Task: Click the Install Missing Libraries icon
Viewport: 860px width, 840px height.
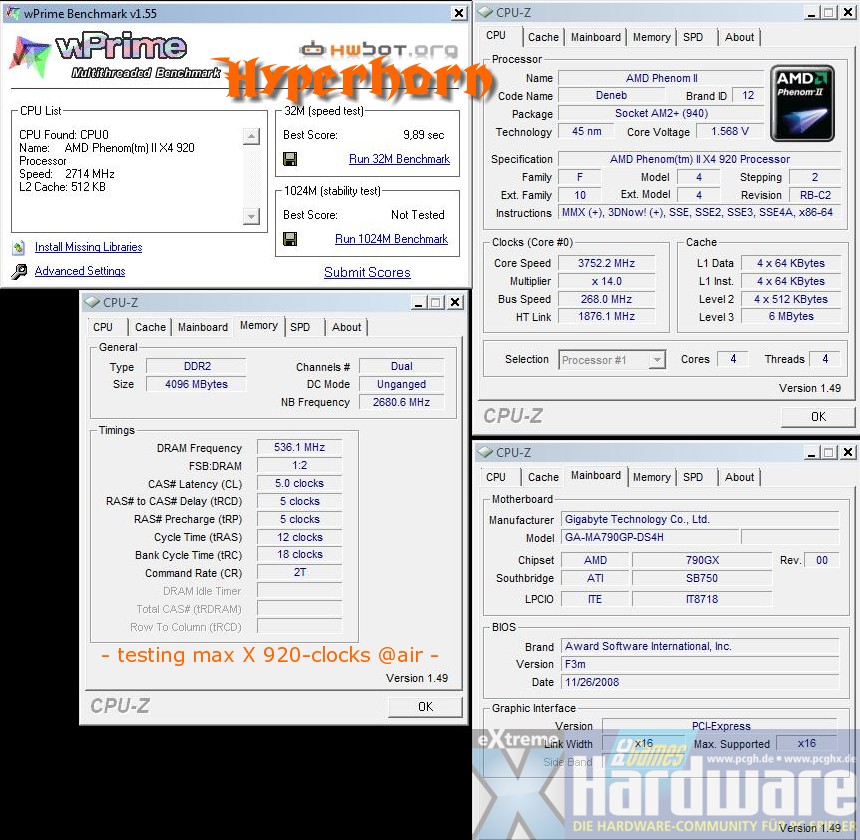Action: click(x=19, y=247)
